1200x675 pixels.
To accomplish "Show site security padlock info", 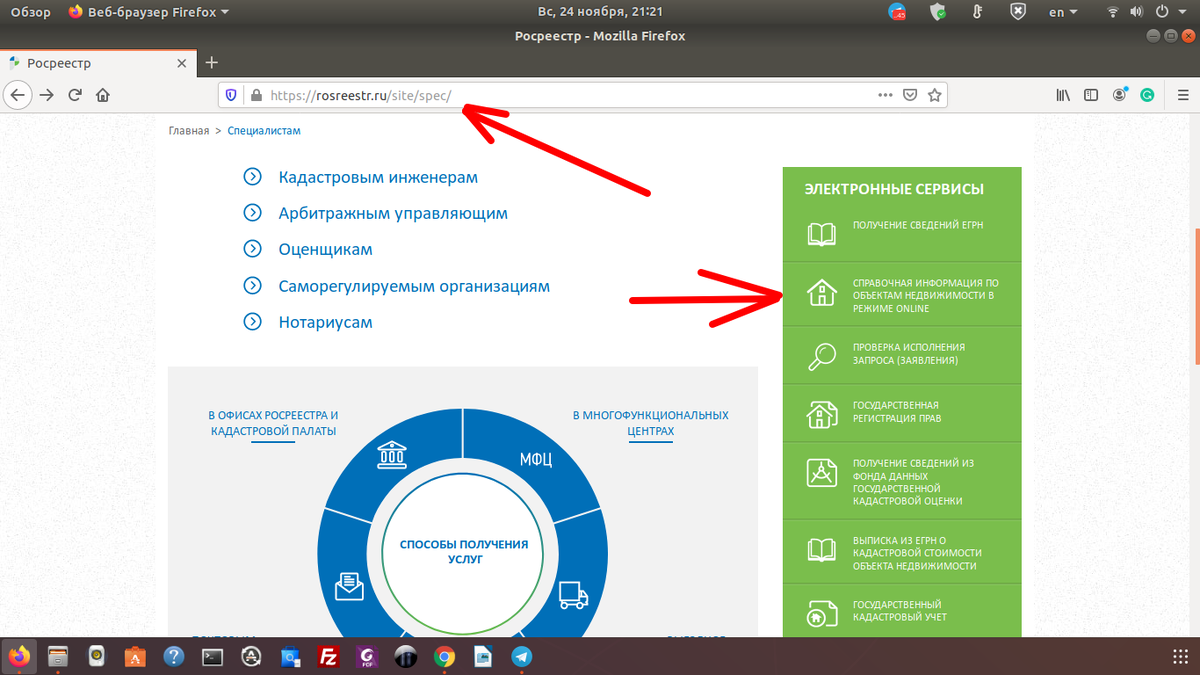I will [x=256, y=96].
